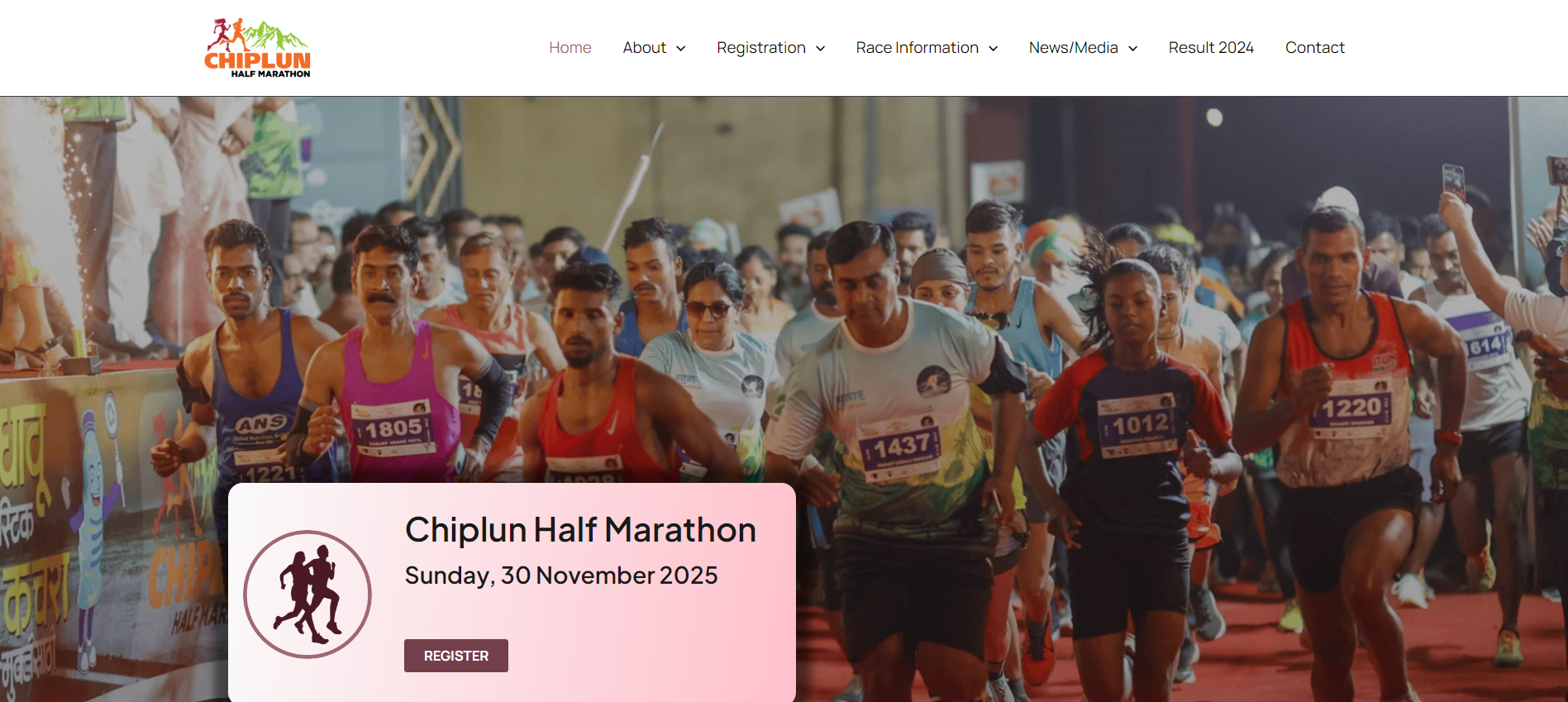The image size is (1568, 702).
Task: Click runner bib number 1220
Action: [x=1351, y=408]
